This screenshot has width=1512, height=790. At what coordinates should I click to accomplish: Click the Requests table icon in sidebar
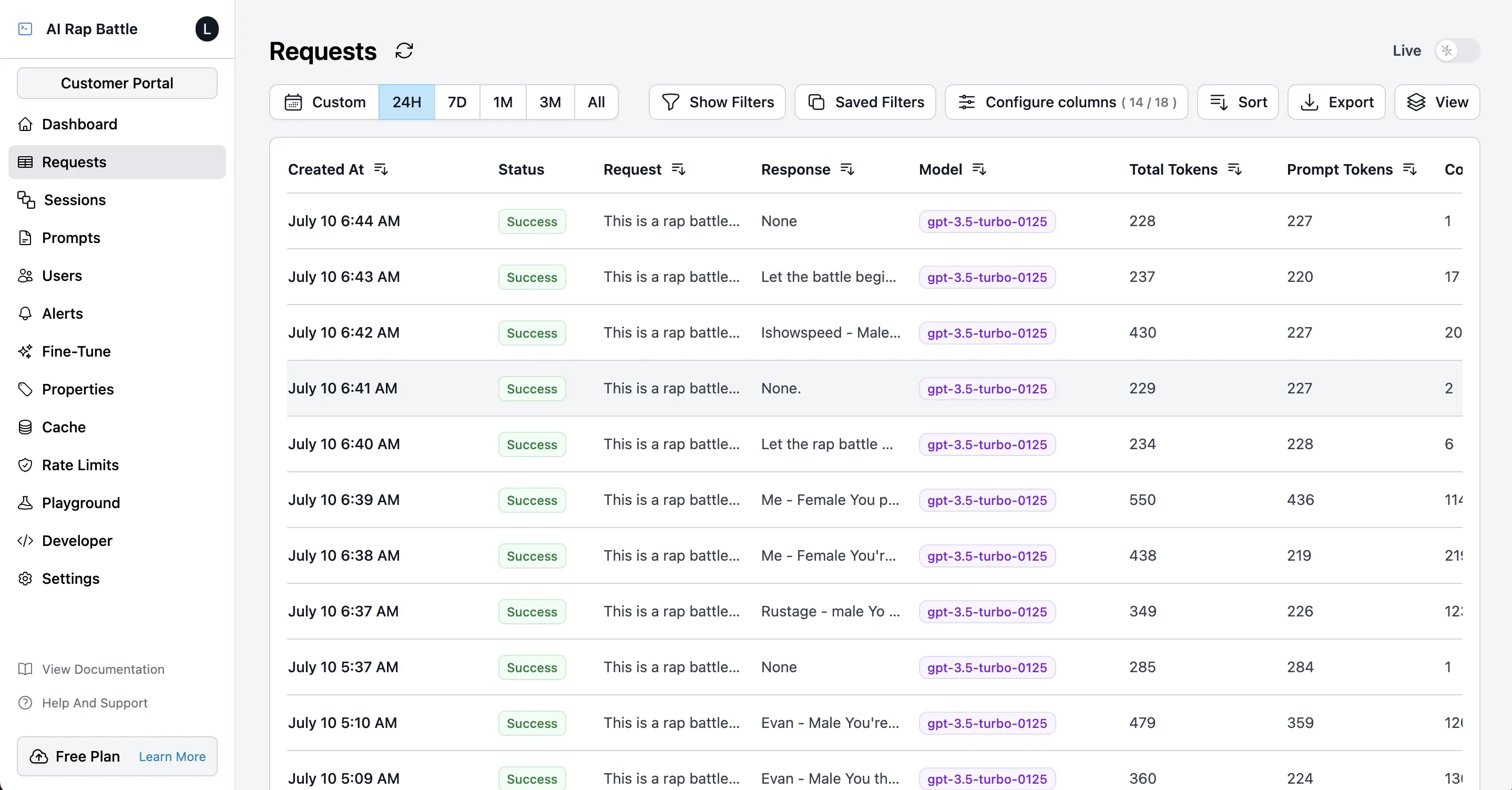coord(25,162)
